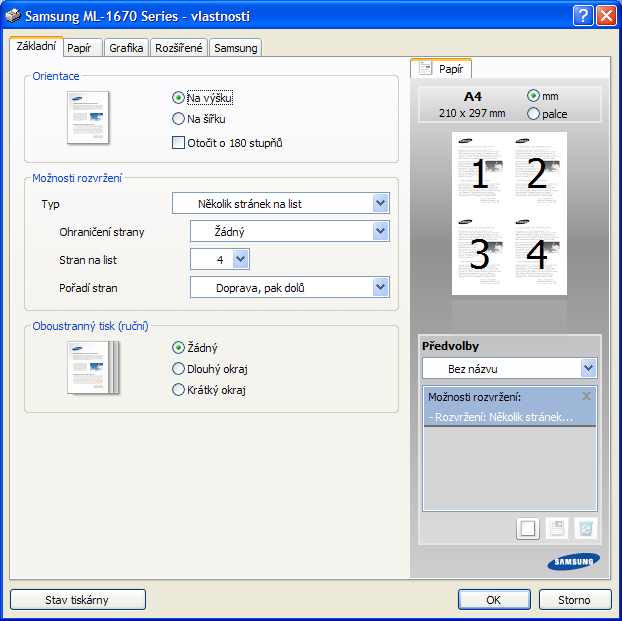Screen dimensions: 622x621
Task: Confirm with the OK button
Action: tap(494, 600)
